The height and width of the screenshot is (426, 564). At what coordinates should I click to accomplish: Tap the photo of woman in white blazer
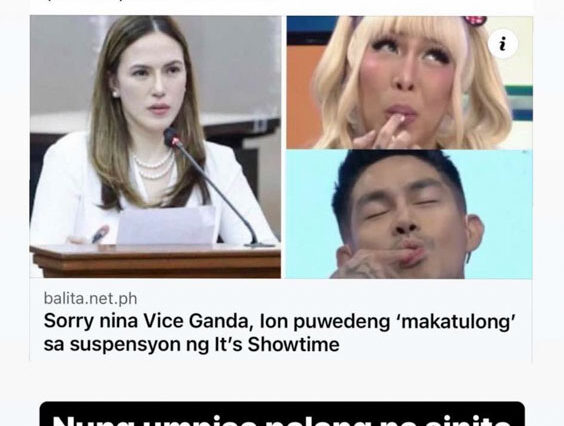pyautogui.click(x=155, y=147)
